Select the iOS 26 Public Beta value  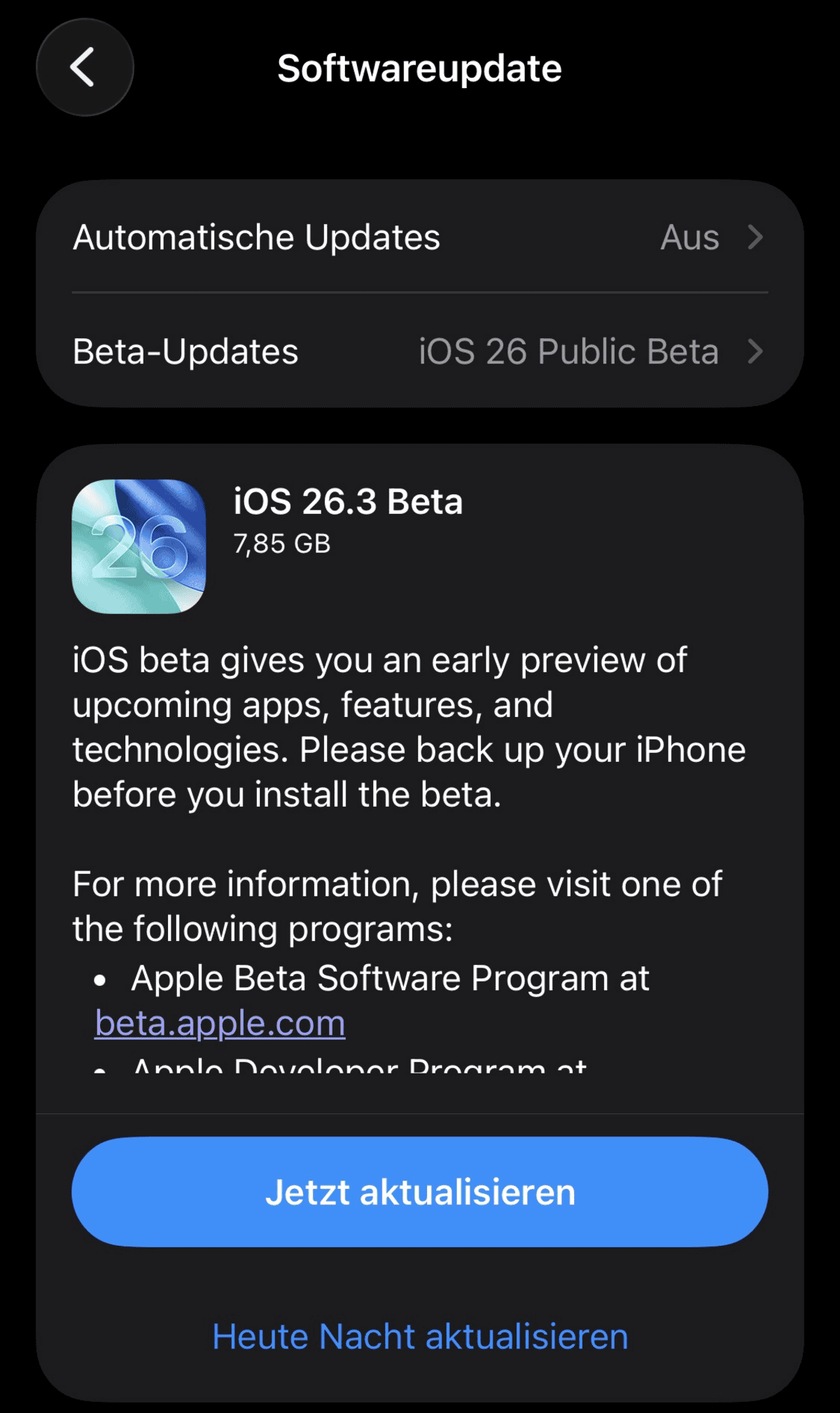tap(568, 351)
